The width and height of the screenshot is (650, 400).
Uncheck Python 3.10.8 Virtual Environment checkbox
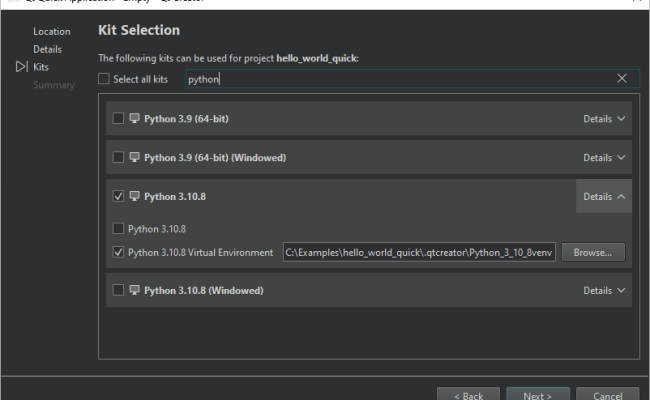pos(118,252)
